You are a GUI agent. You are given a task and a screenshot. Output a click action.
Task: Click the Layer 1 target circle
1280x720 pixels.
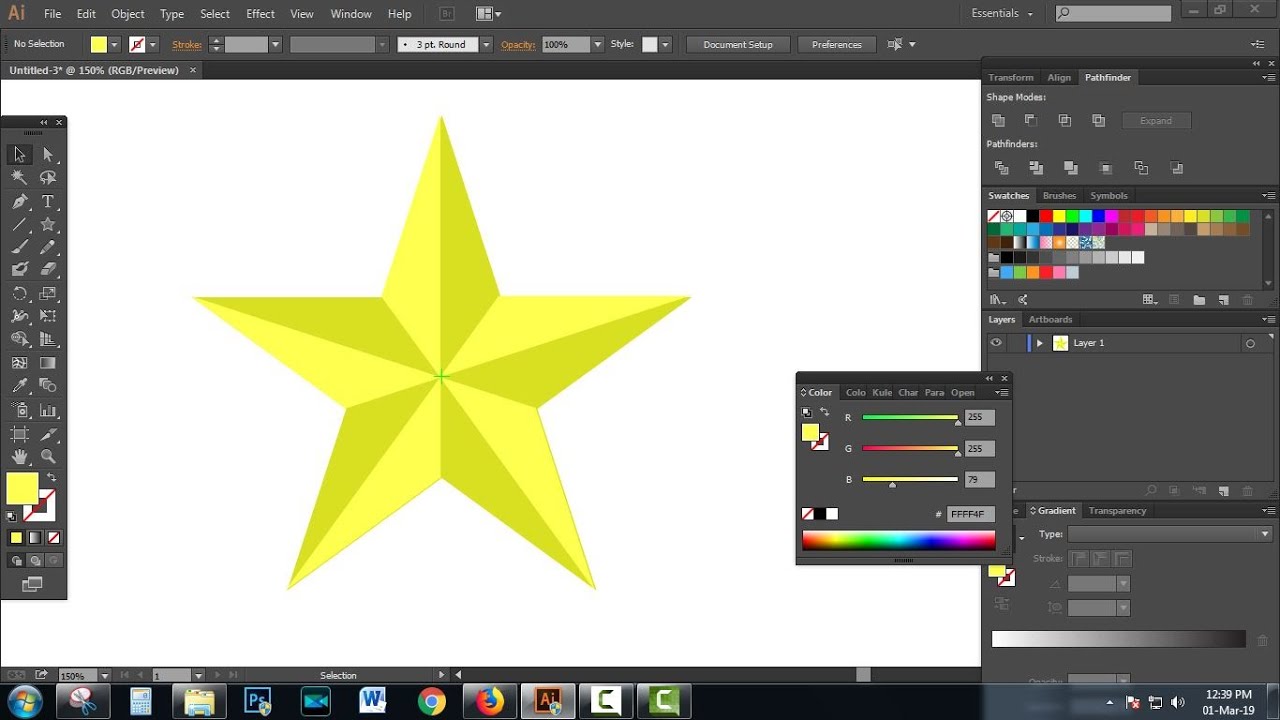coord(1250,343)
